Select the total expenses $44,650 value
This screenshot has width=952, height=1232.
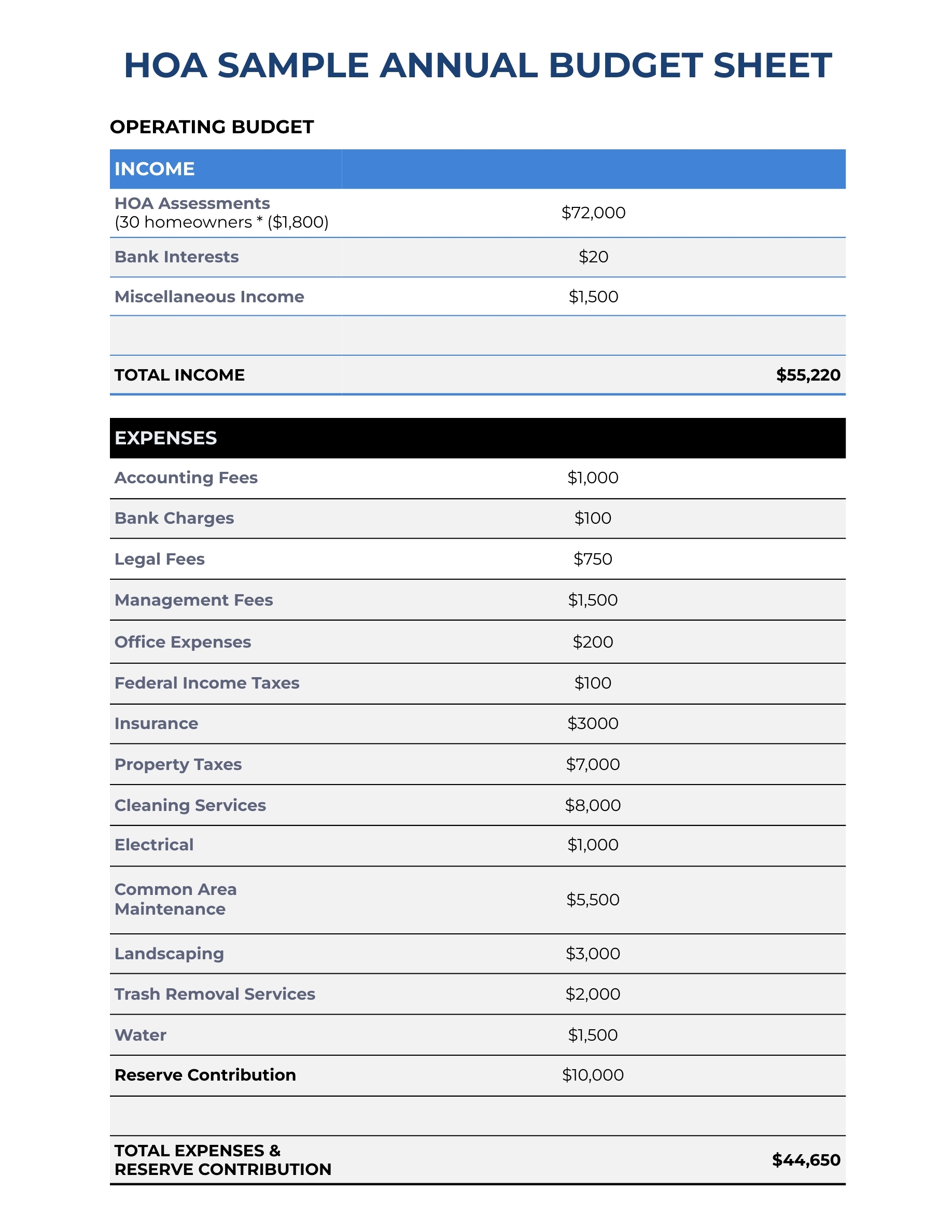(806, 1160)
